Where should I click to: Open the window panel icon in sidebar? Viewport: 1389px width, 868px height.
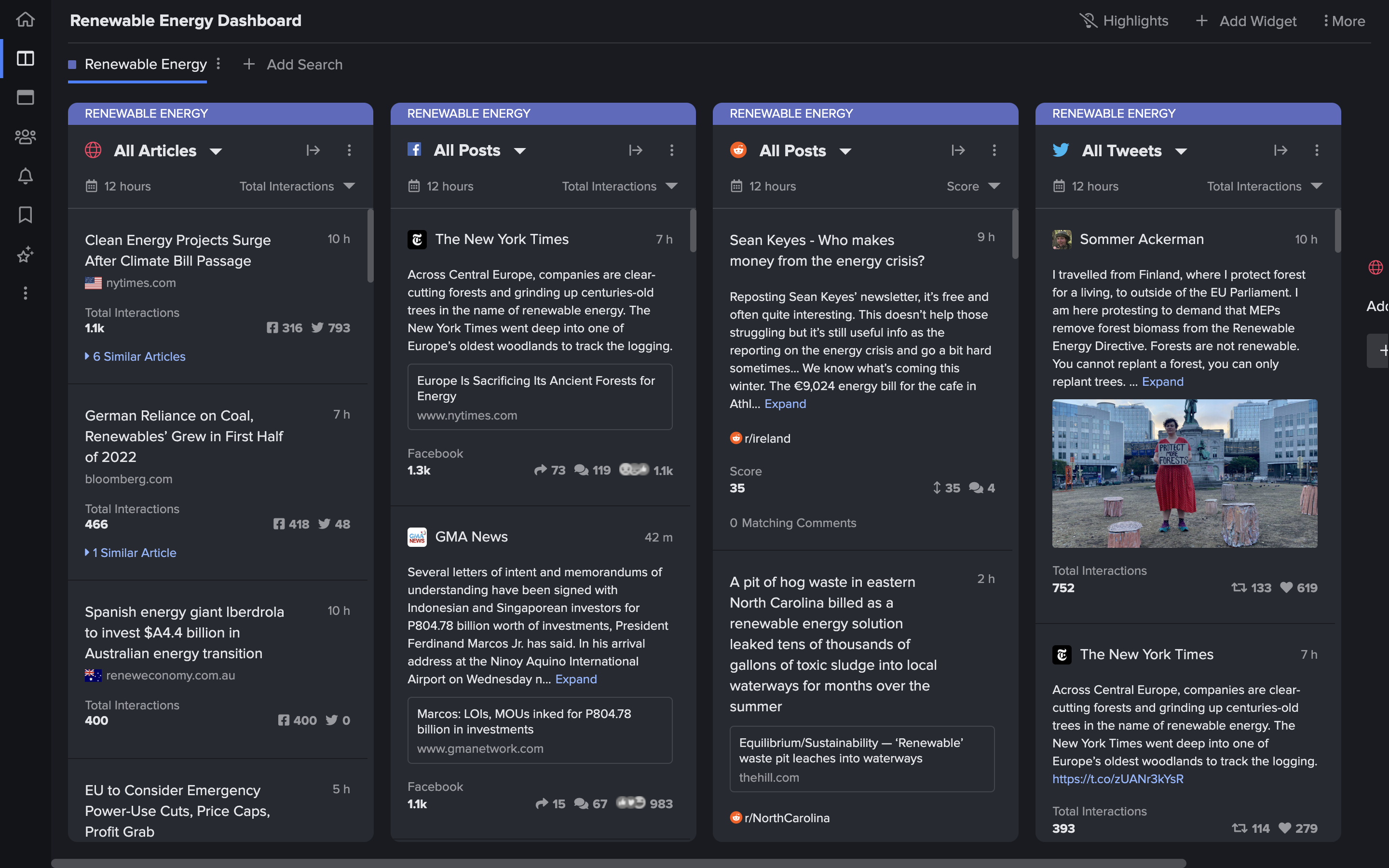(x=25, y=97)
